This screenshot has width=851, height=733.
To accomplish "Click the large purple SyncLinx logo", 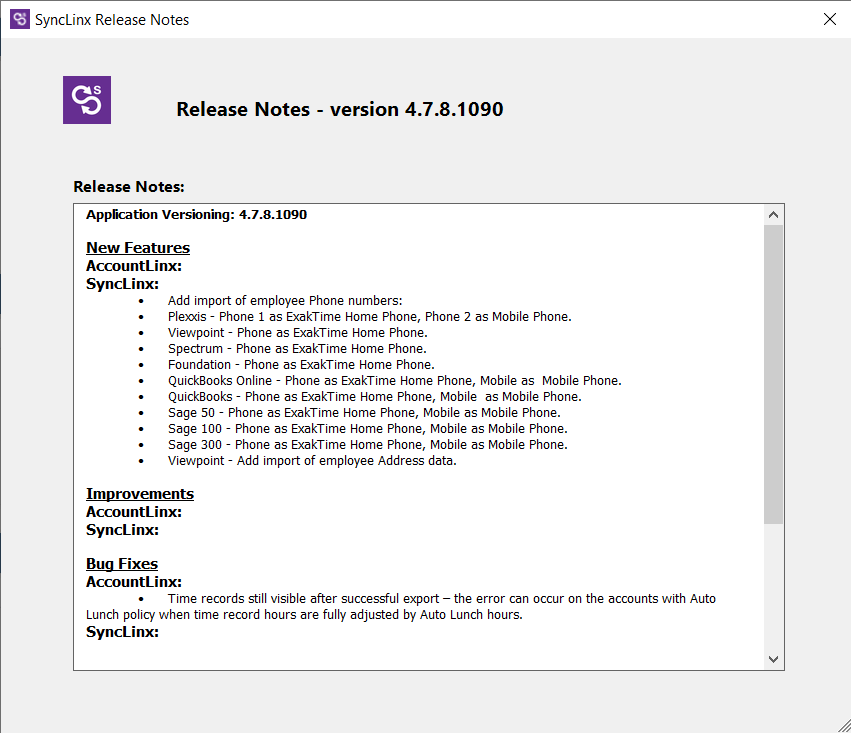I will [x=87, y=100].
